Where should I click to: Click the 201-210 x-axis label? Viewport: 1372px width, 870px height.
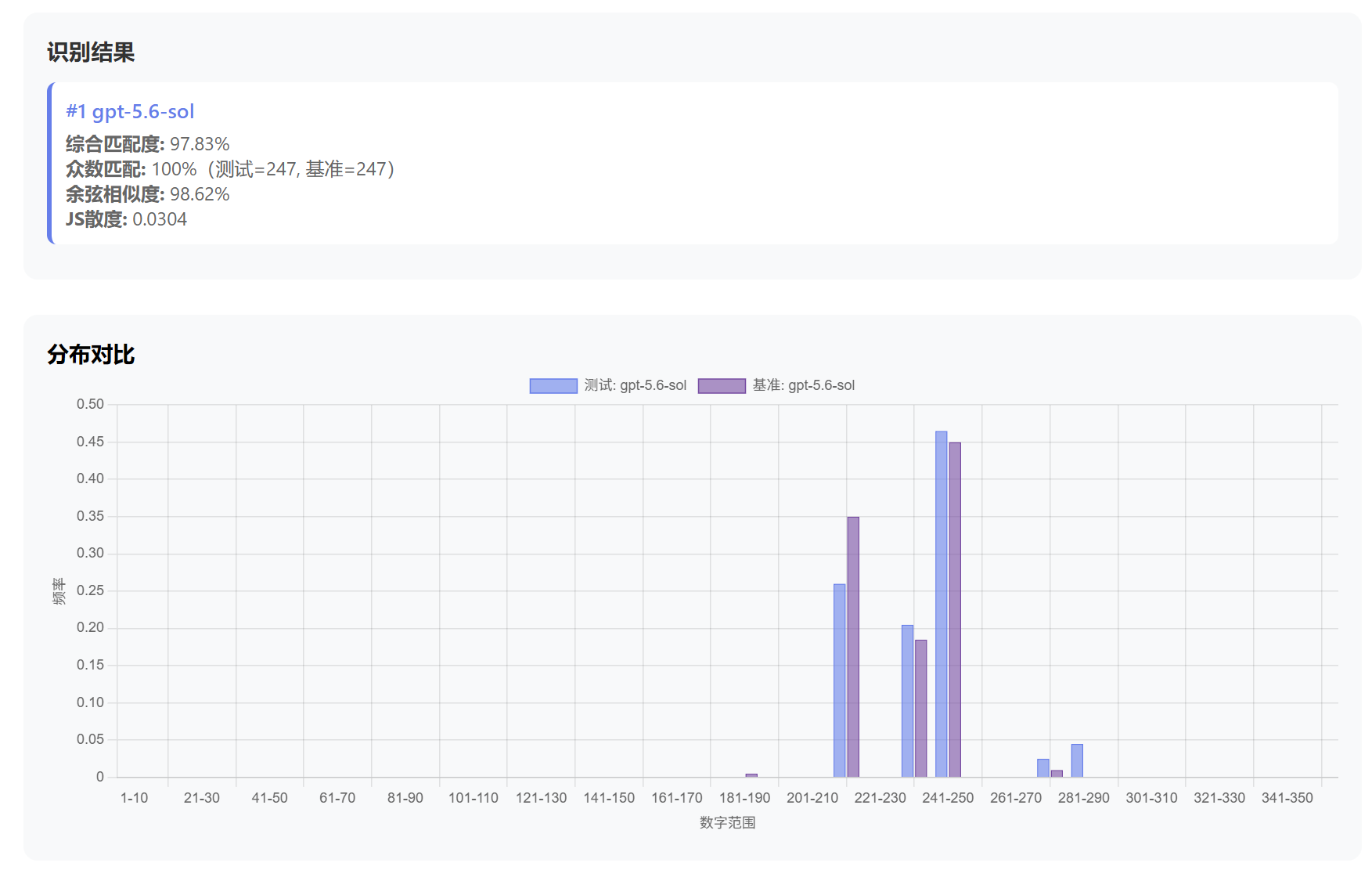pyautogui.click(x=812, y=798)
